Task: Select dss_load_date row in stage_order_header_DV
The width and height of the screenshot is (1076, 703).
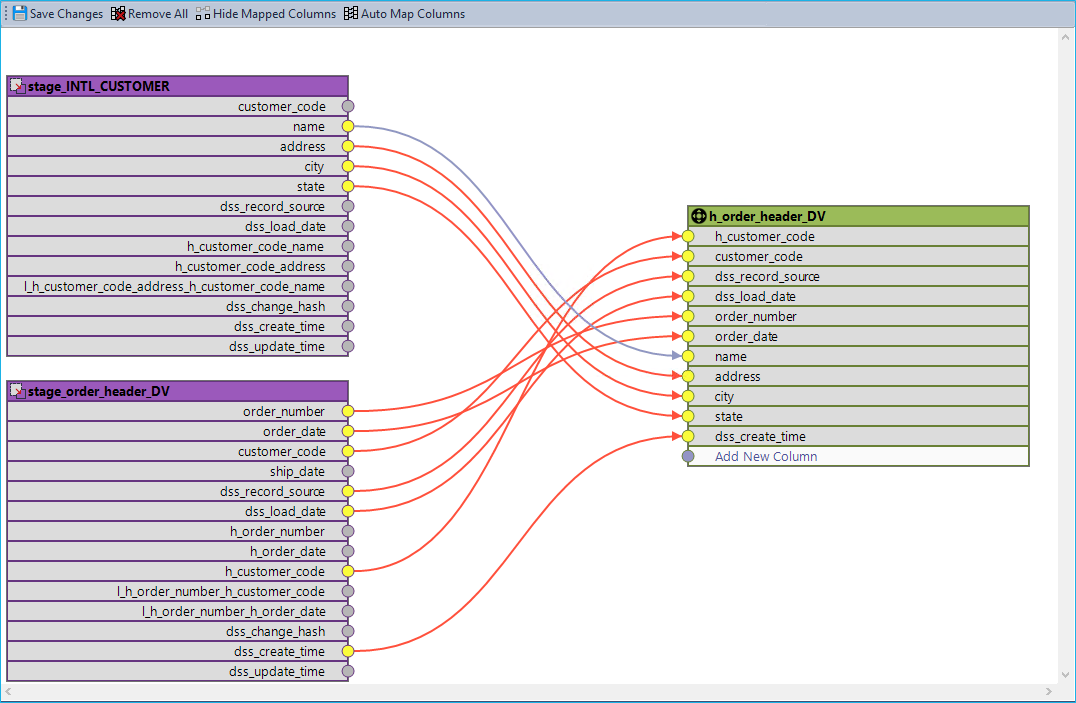Action: (178, 511)
